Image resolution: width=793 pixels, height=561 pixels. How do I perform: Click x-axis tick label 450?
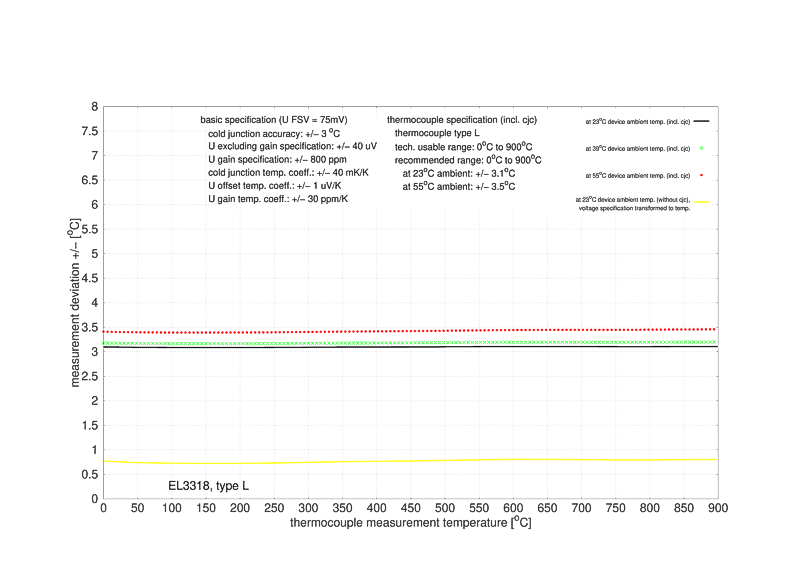411,508
